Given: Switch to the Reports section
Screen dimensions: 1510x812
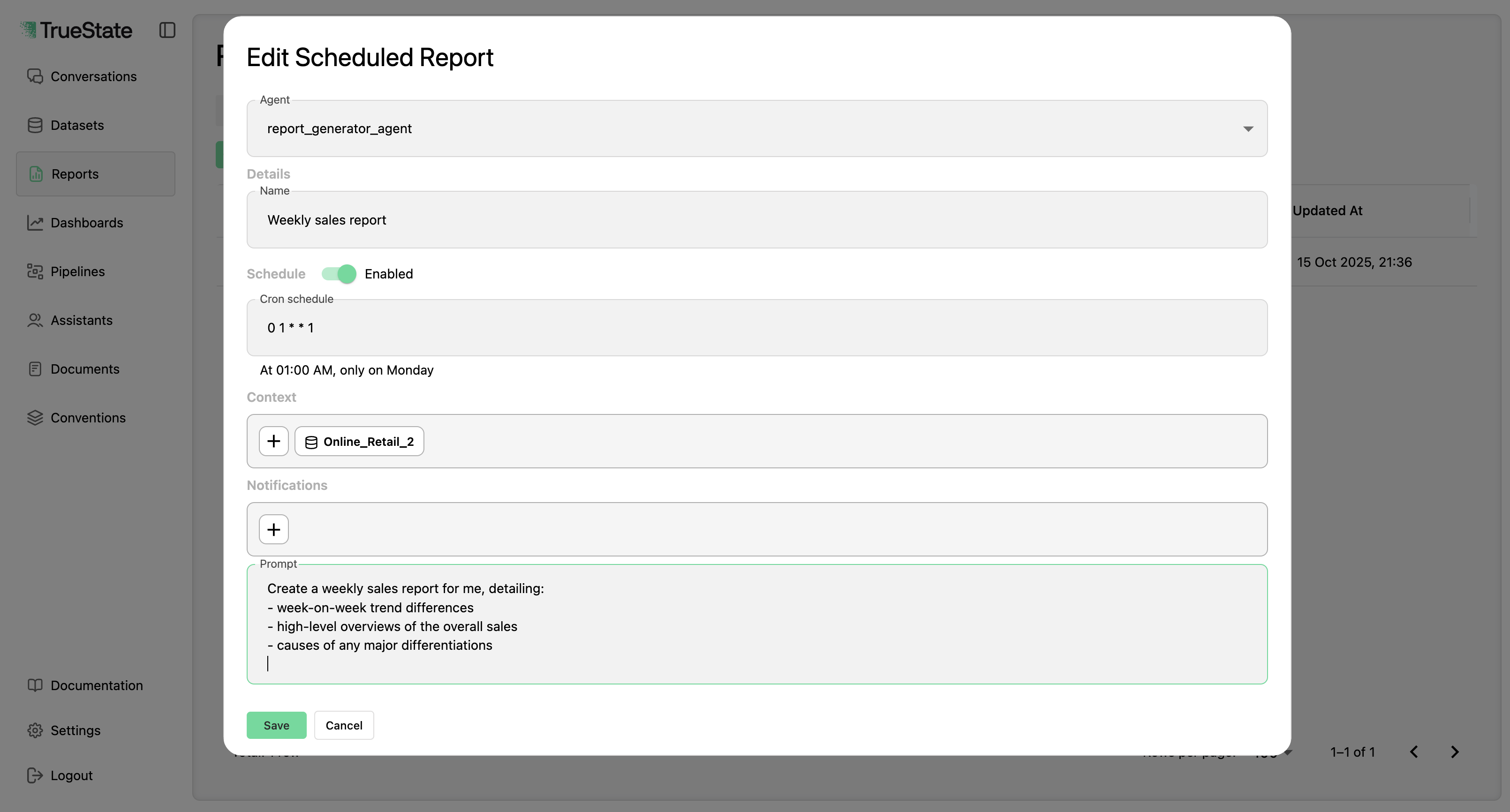Looking at the screenshot, I should click(74, 173).
